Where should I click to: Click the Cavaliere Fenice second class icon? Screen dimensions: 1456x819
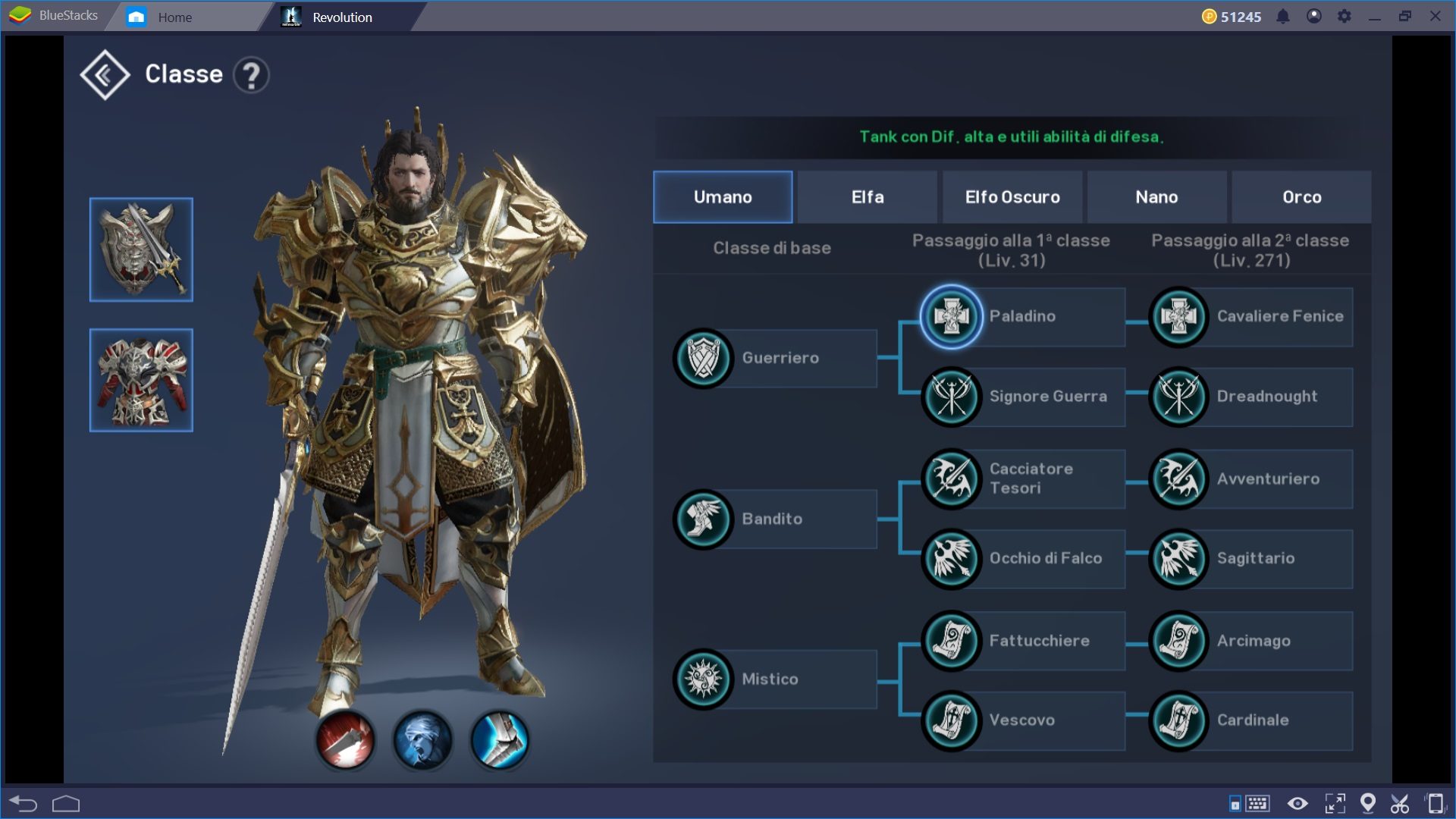click(1178, 316)
